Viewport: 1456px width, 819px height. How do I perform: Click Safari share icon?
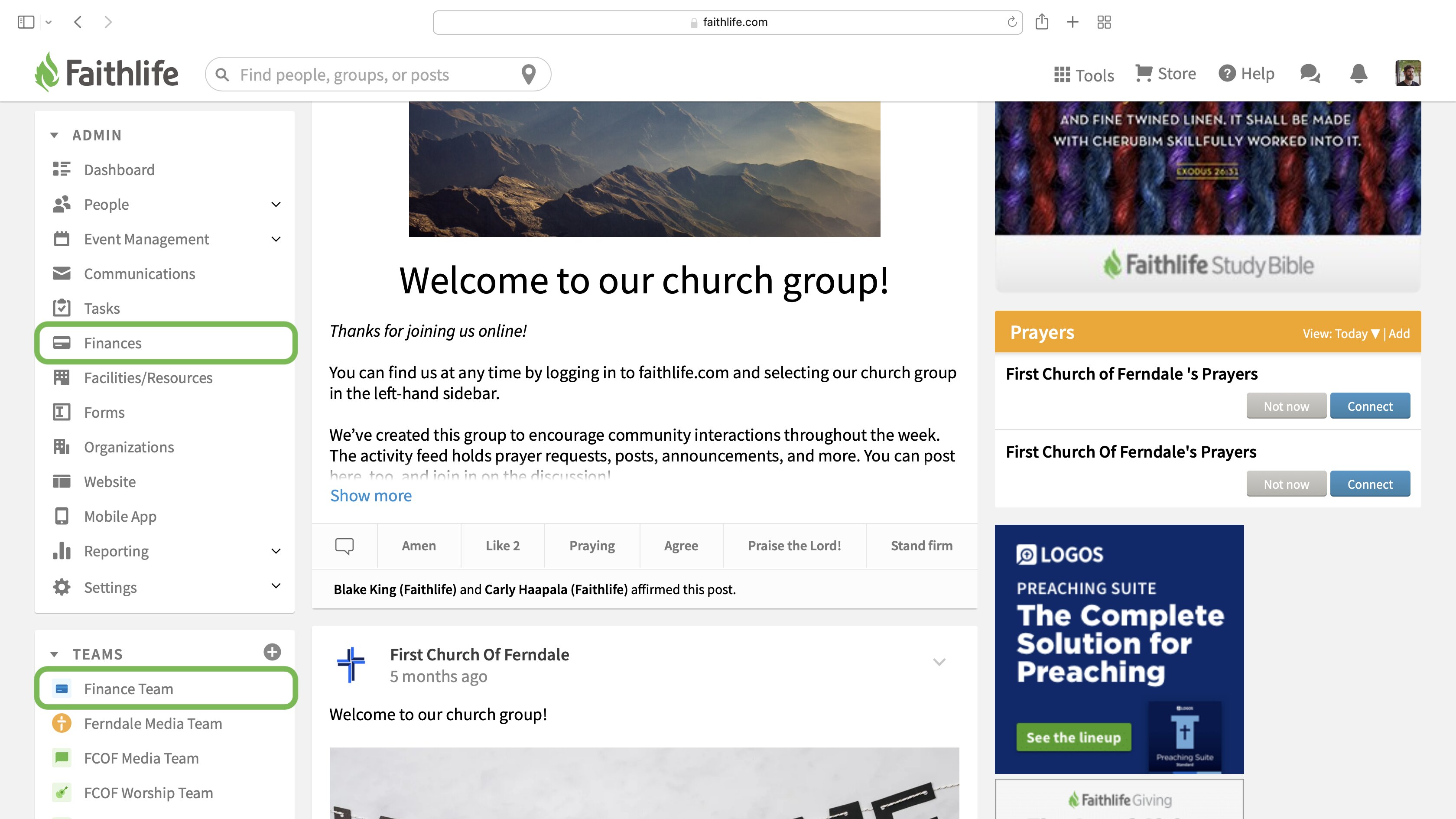point(1042,22)
